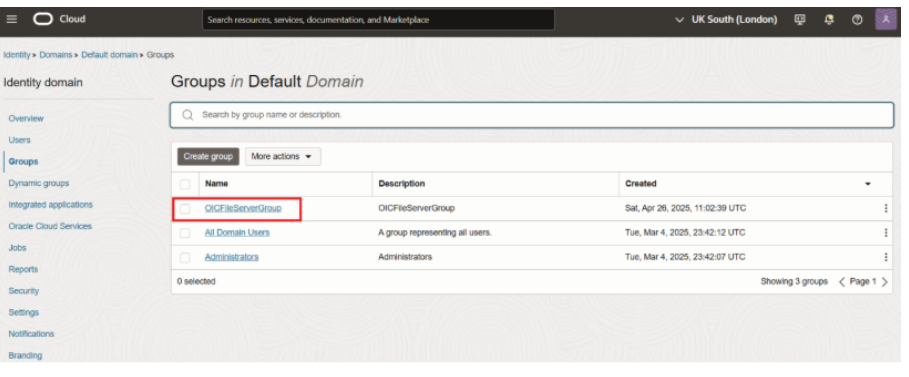The image size is (909, 377).
Task: Open Jobs in the side menu
Action: (x=17, y=248)
